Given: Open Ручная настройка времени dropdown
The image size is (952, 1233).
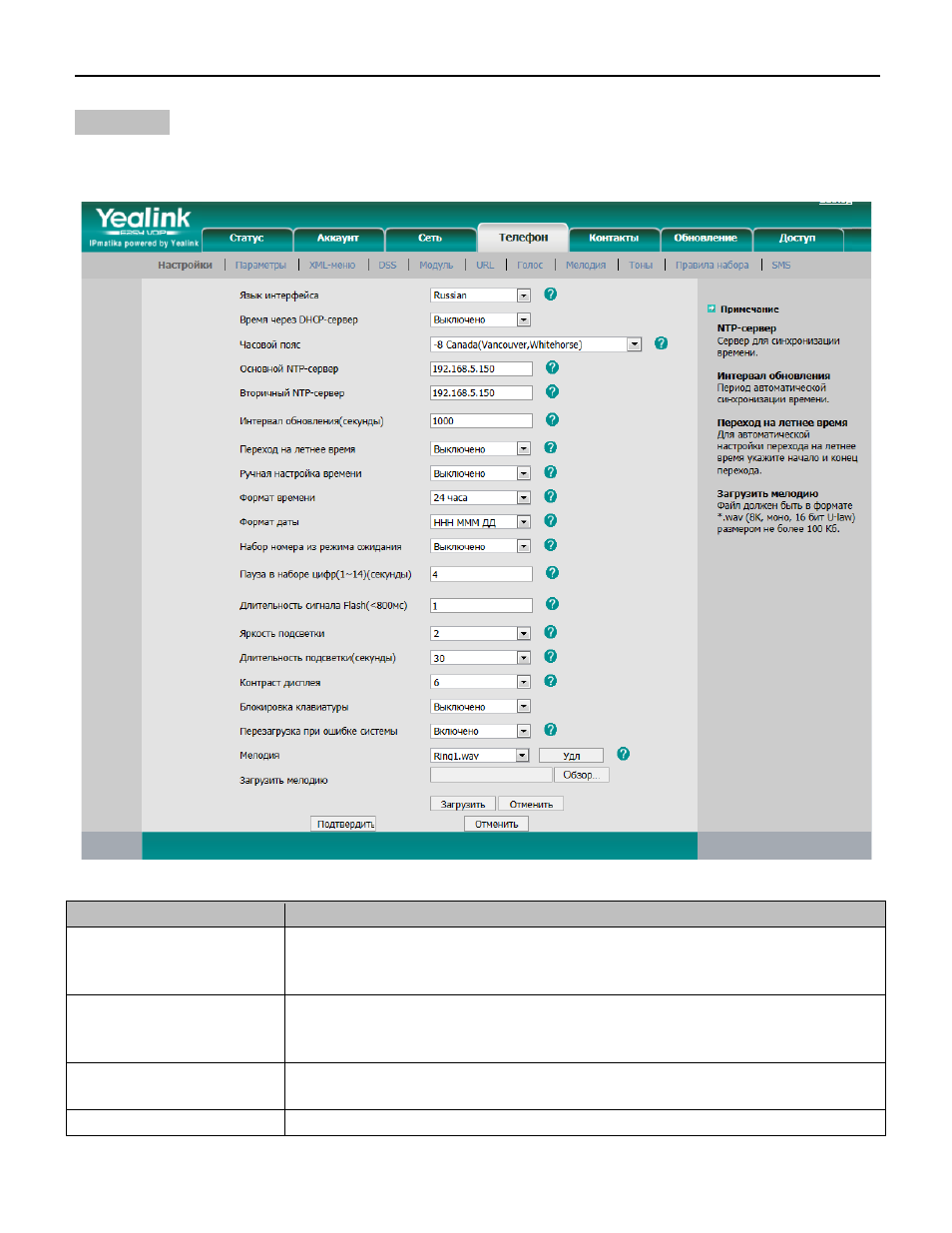Looking at the screenshot, I should click(x=480, y=473).
